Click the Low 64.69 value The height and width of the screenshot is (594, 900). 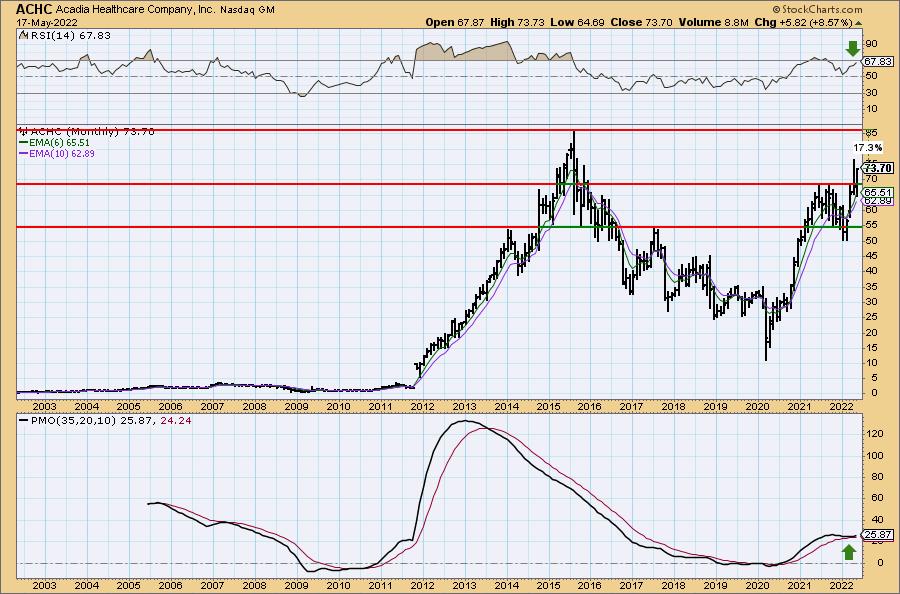coord(577,22)
